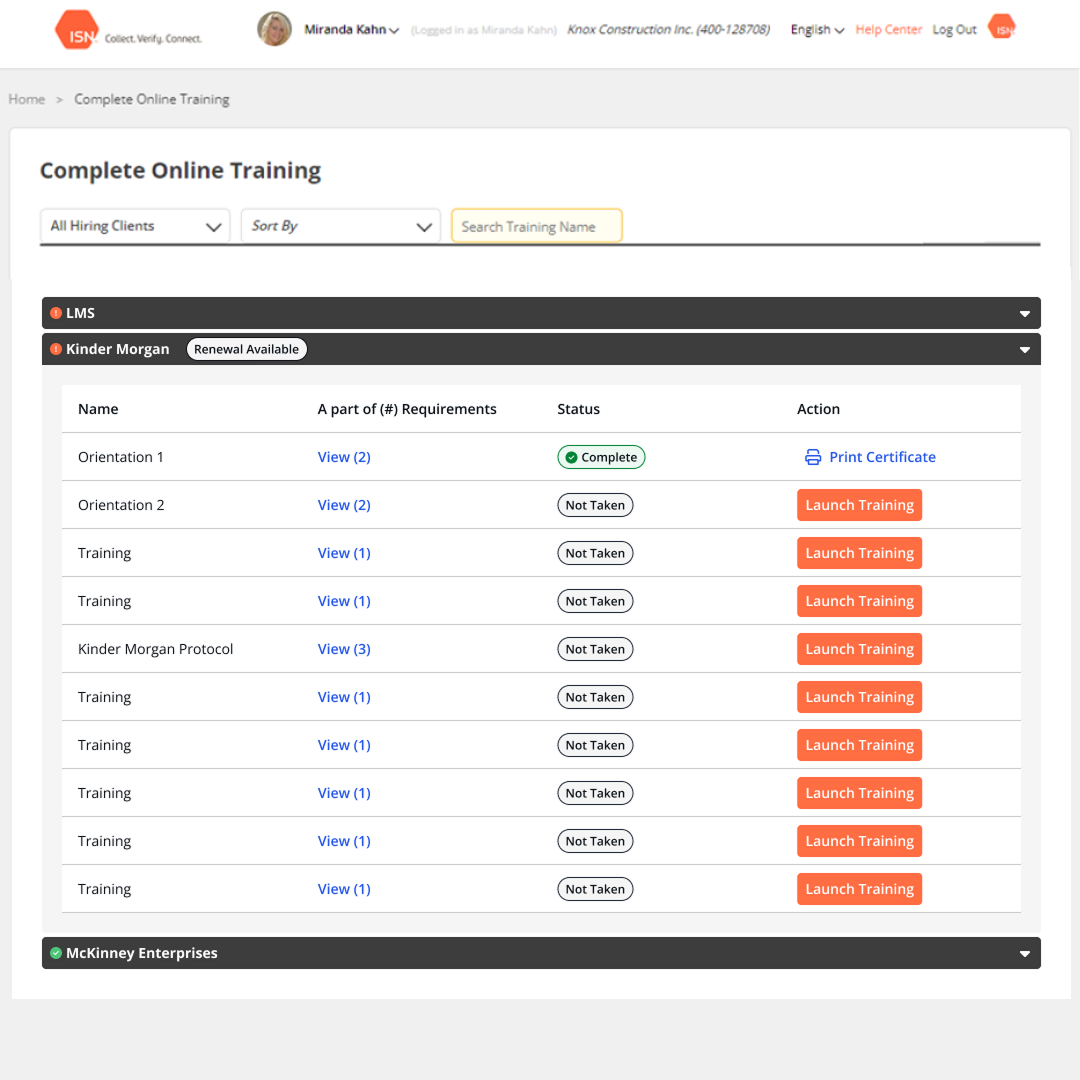1080x1080 pixels.
Task: Click the McKinney Enterprises green check icon
Action: pos(56,953)
